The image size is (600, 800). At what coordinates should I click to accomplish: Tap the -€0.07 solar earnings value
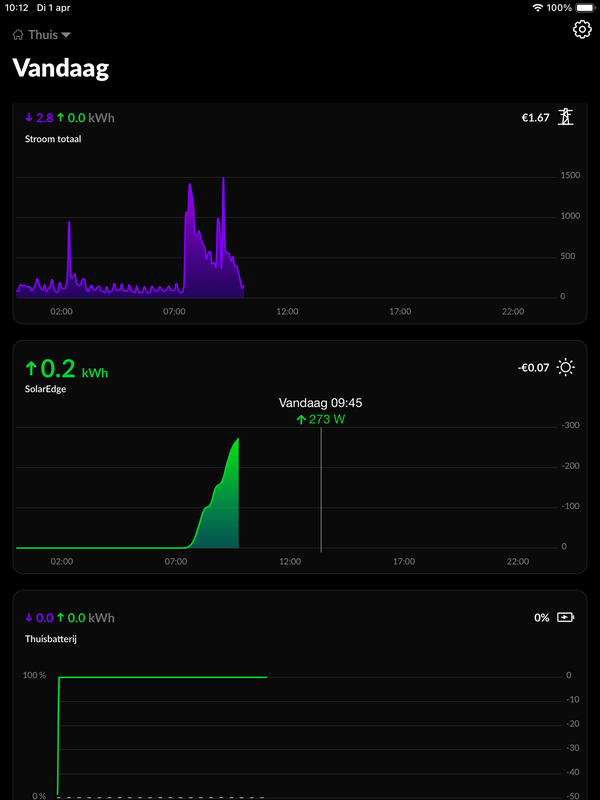click(533, 367)
